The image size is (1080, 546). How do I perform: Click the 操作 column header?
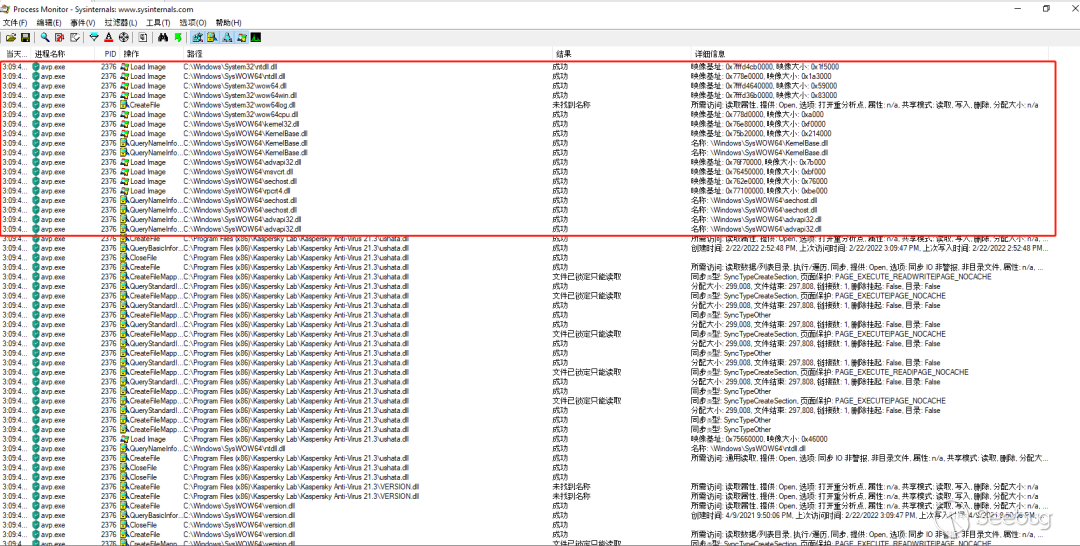point(151,54)
